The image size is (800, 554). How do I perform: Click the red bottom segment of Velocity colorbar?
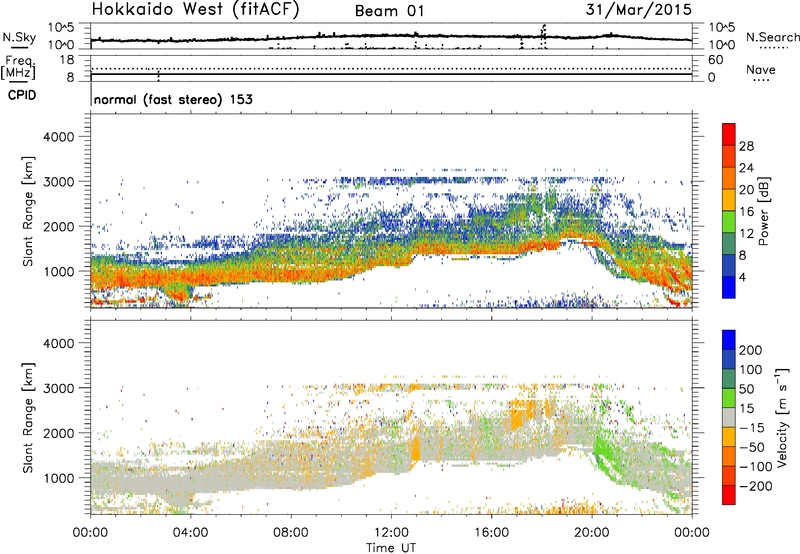[x=729, y=495]
